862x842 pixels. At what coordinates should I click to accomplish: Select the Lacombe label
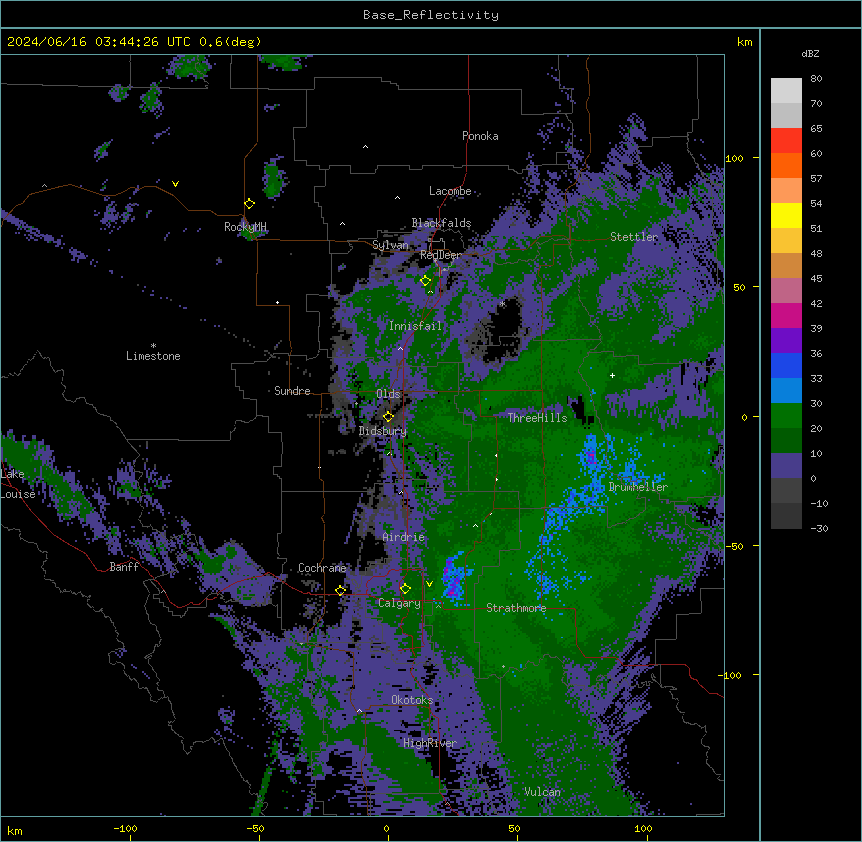click(450, 191)
